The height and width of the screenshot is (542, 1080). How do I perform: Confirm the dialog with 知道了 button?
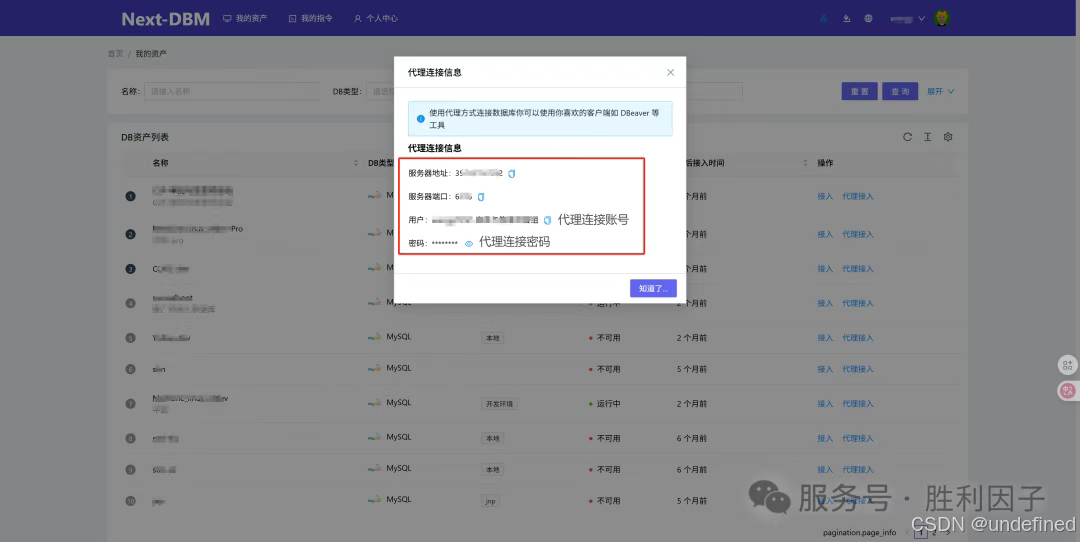click(x=653, y=289)
